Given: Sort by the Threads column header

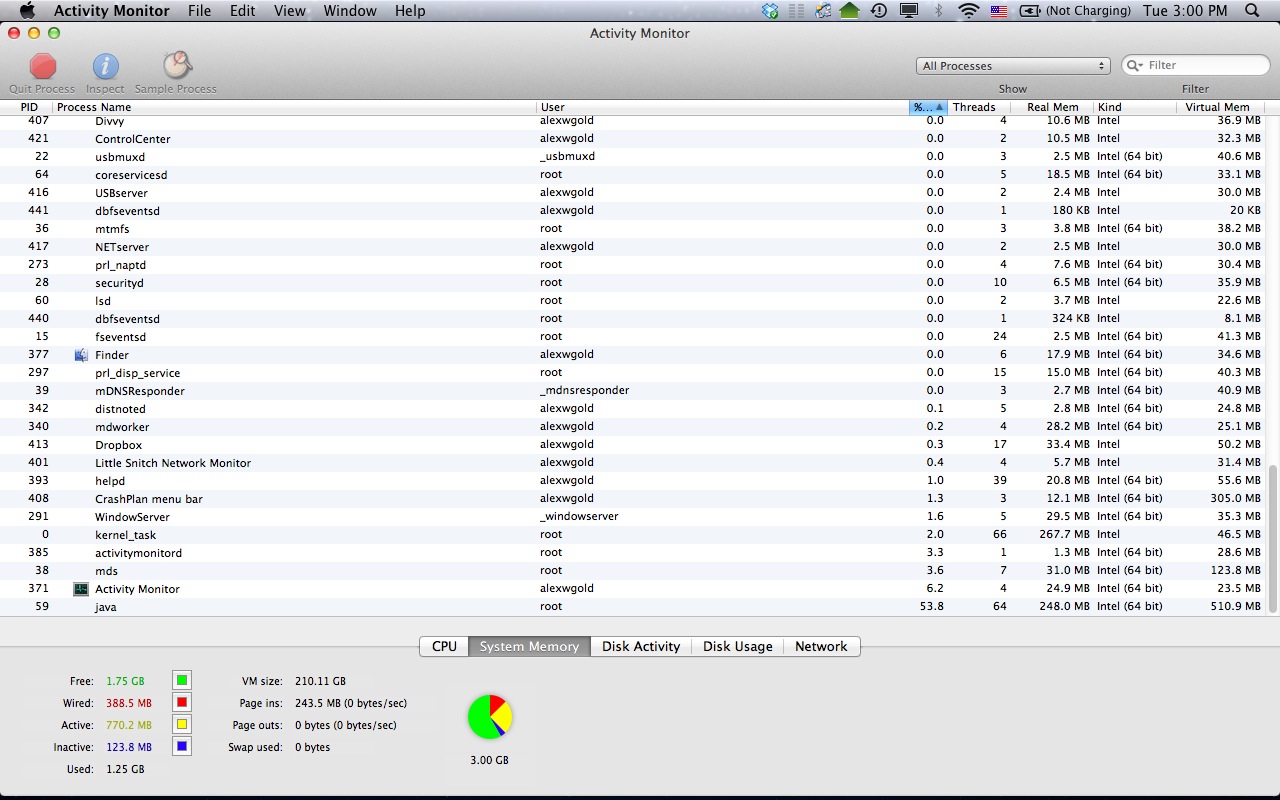Looking at the screenshot, I should click(979, 107).
